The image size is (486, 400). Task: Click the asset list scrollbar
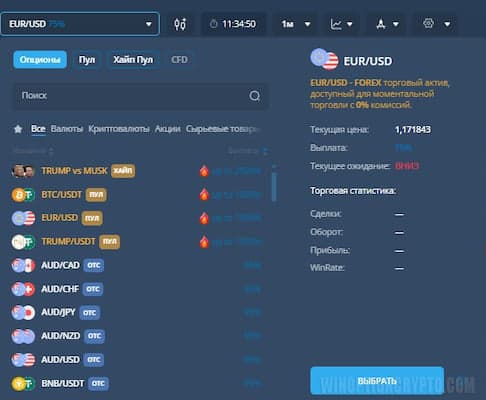[x=274, y=187]
